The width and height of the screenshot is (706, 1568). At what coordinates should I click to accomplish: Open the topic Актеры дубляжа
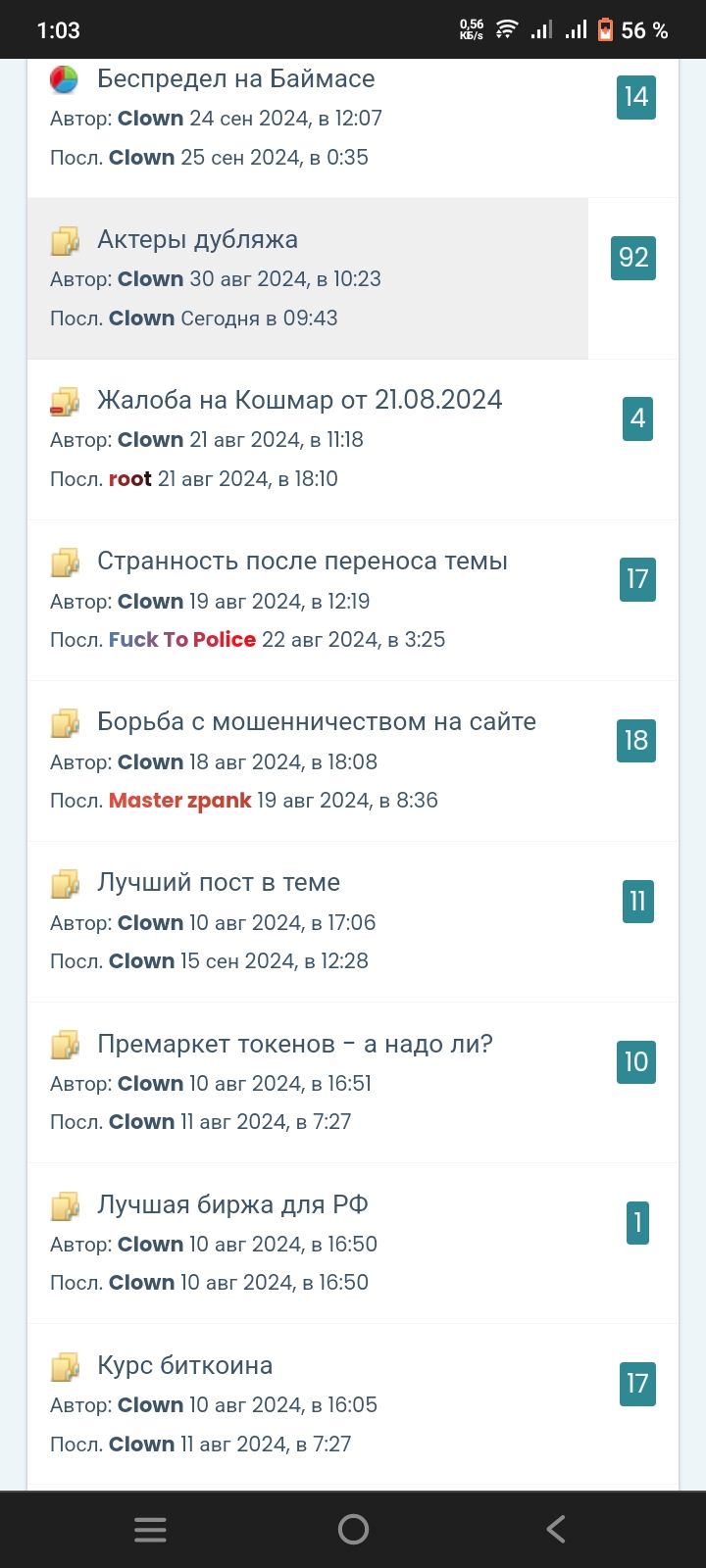(x=197, y=240)
